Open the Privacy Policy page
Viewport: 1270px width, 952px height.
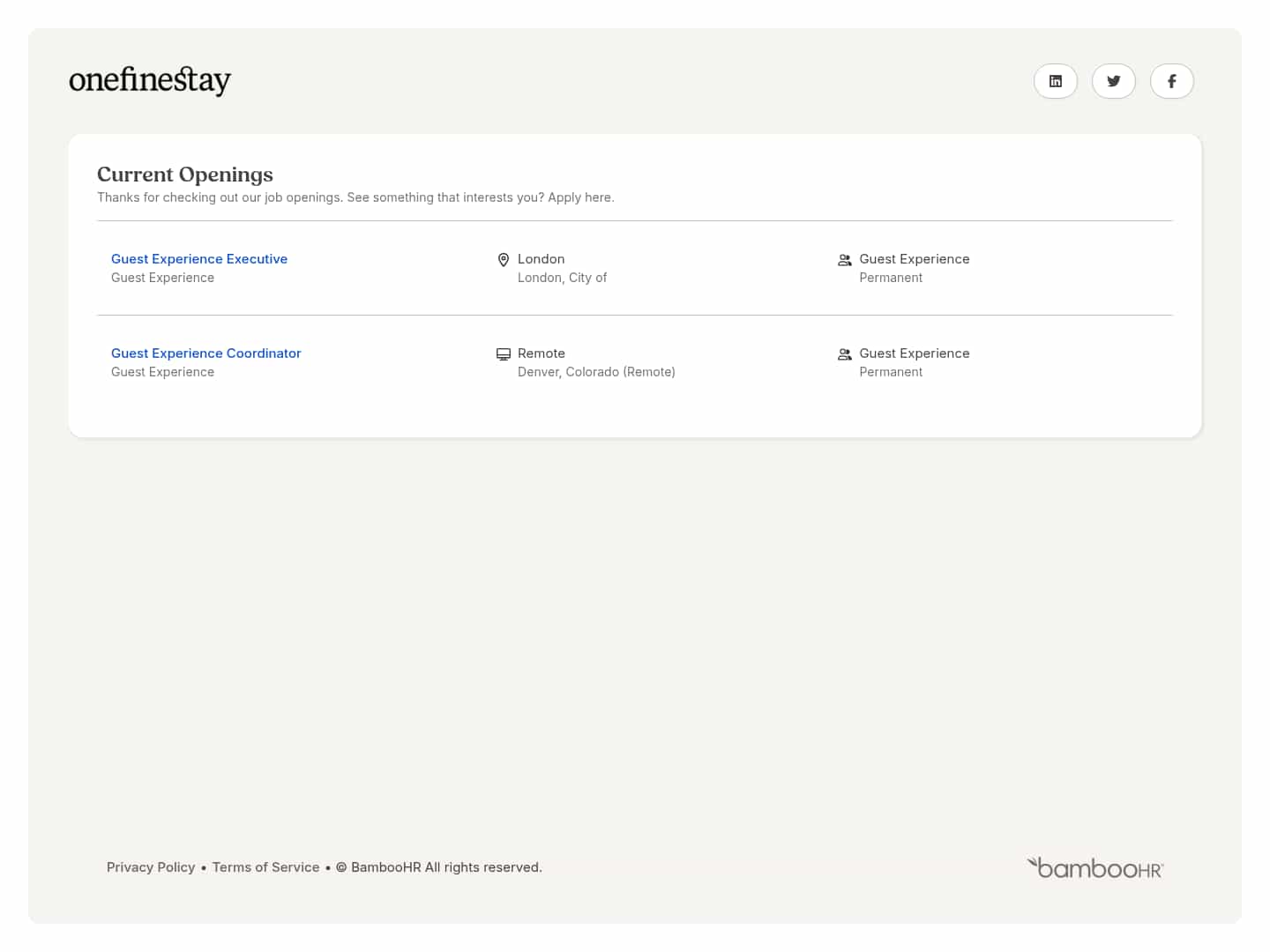coord(151,867)
